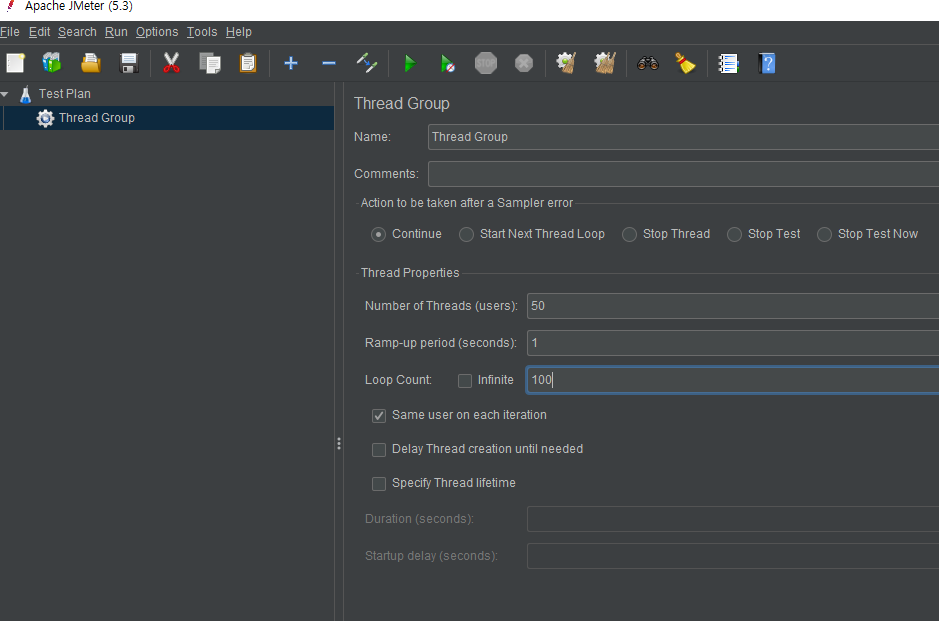Click Start no pauses icon
This screenshot has width=939, height=621.
pos(447,63)
